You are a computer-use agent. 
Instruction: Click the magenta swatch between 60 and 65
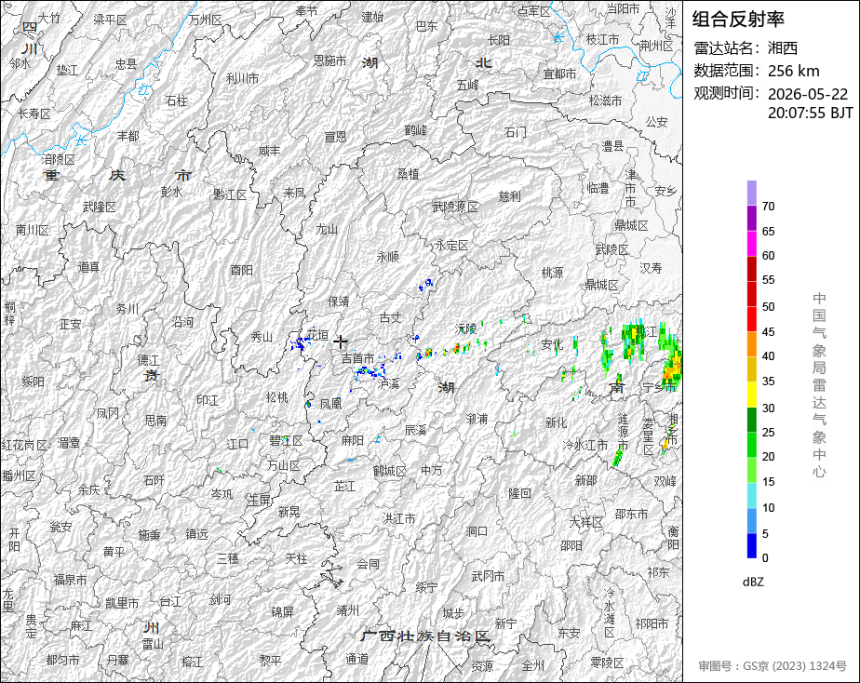coord(751,244)
